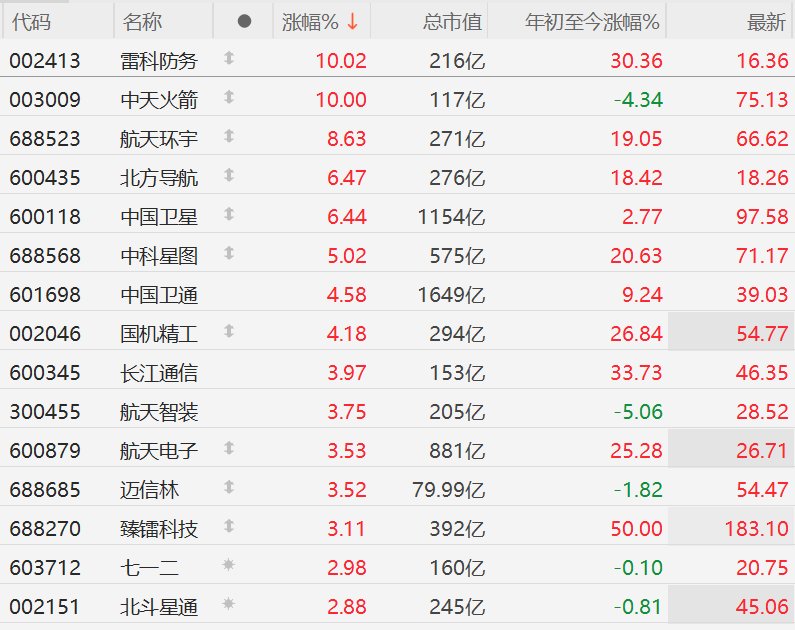Click the -5.06 year-to-date value
The image size is (795, 630).
[x=638, y=412]
